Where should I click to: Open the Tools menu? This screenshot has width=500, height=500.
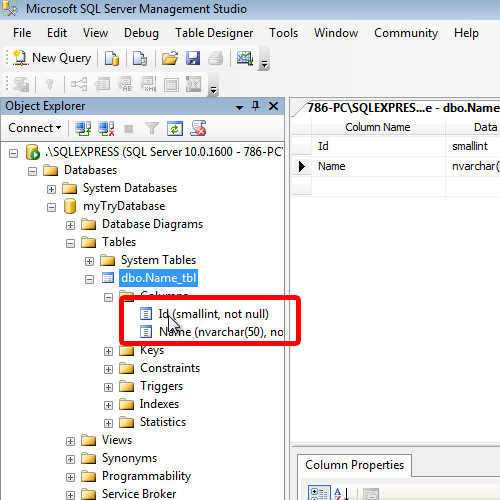pos(283,33)
